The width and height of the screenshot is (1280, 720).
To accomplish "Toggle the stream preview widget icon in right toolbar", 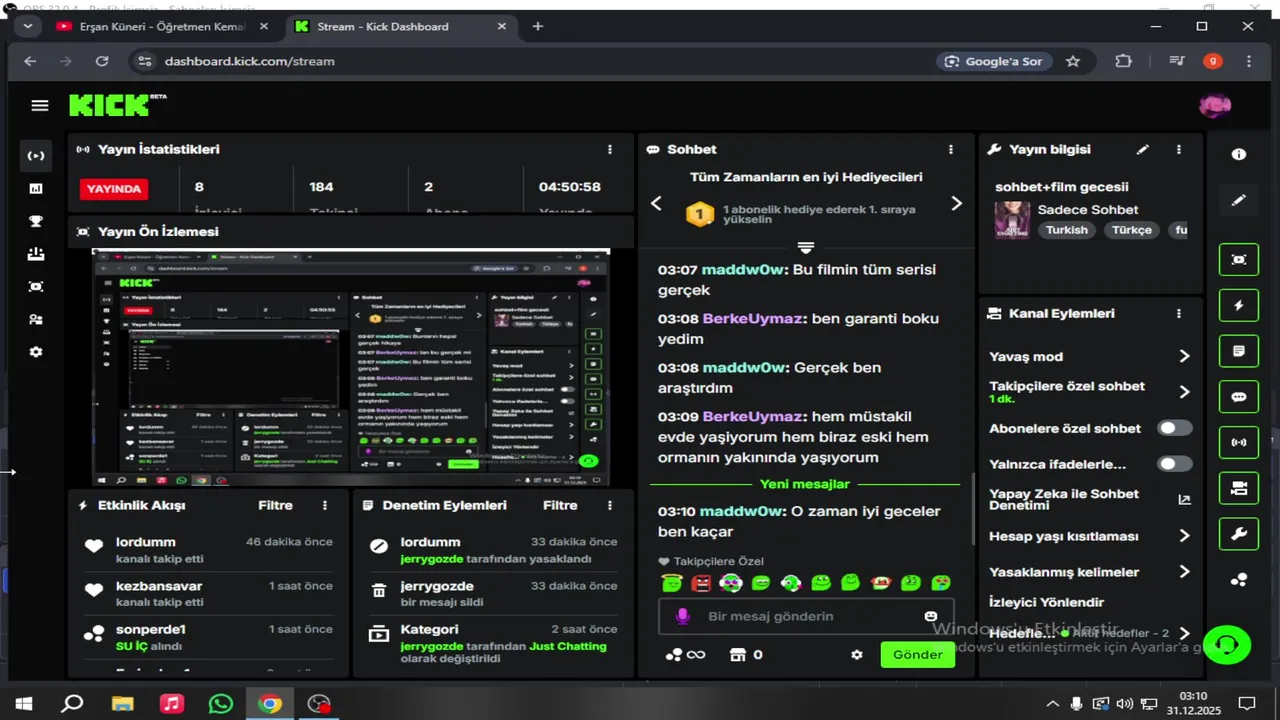I will click(1239, 259).
